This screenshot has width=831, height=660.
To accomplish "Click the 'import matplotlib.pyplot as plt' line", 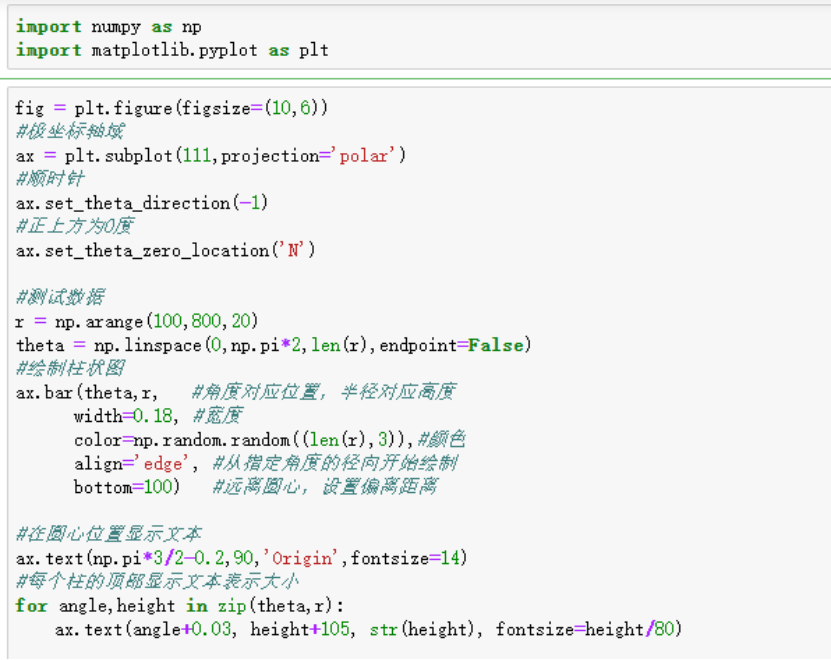I will tap(172, 50).
